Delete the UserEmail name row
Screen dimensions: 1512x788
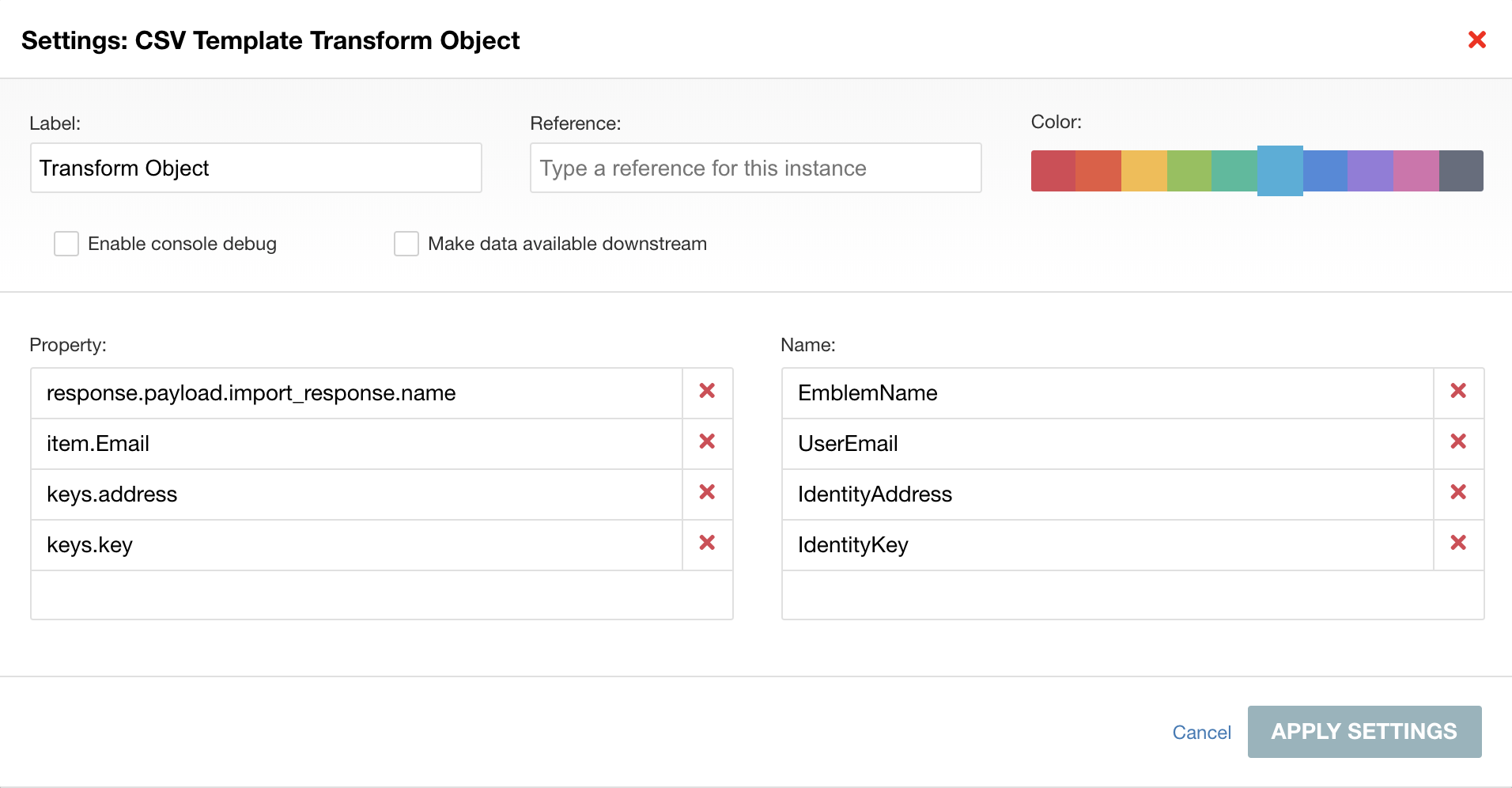pos(1458,442)
